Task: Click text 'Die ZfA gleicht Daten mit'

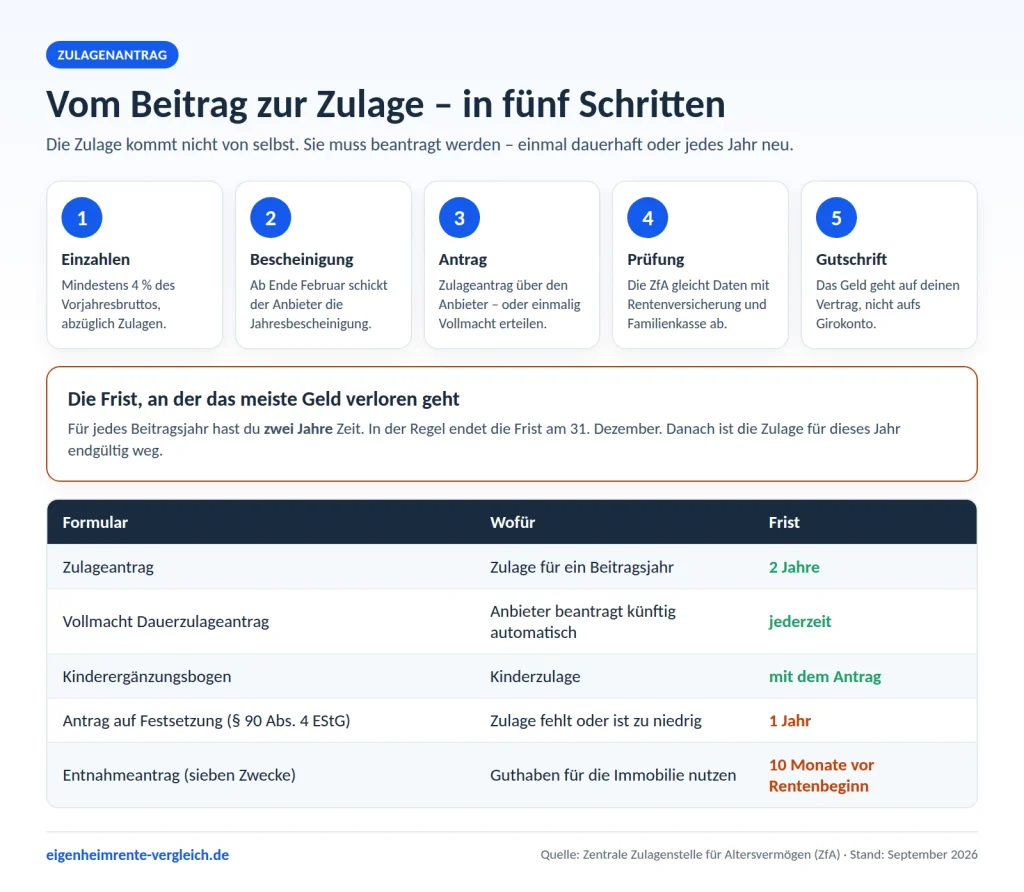Action: [698, 285]
